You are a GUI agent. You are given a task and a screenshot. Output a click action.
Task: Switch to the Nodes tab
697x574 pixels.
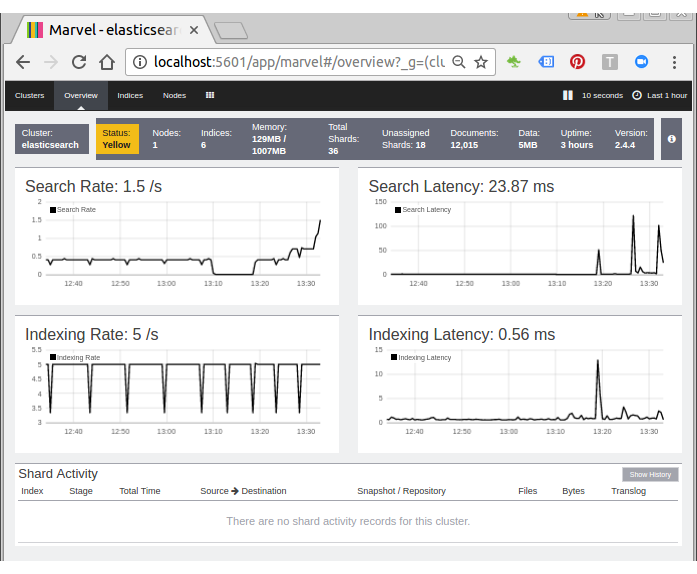tap(174, 95)
